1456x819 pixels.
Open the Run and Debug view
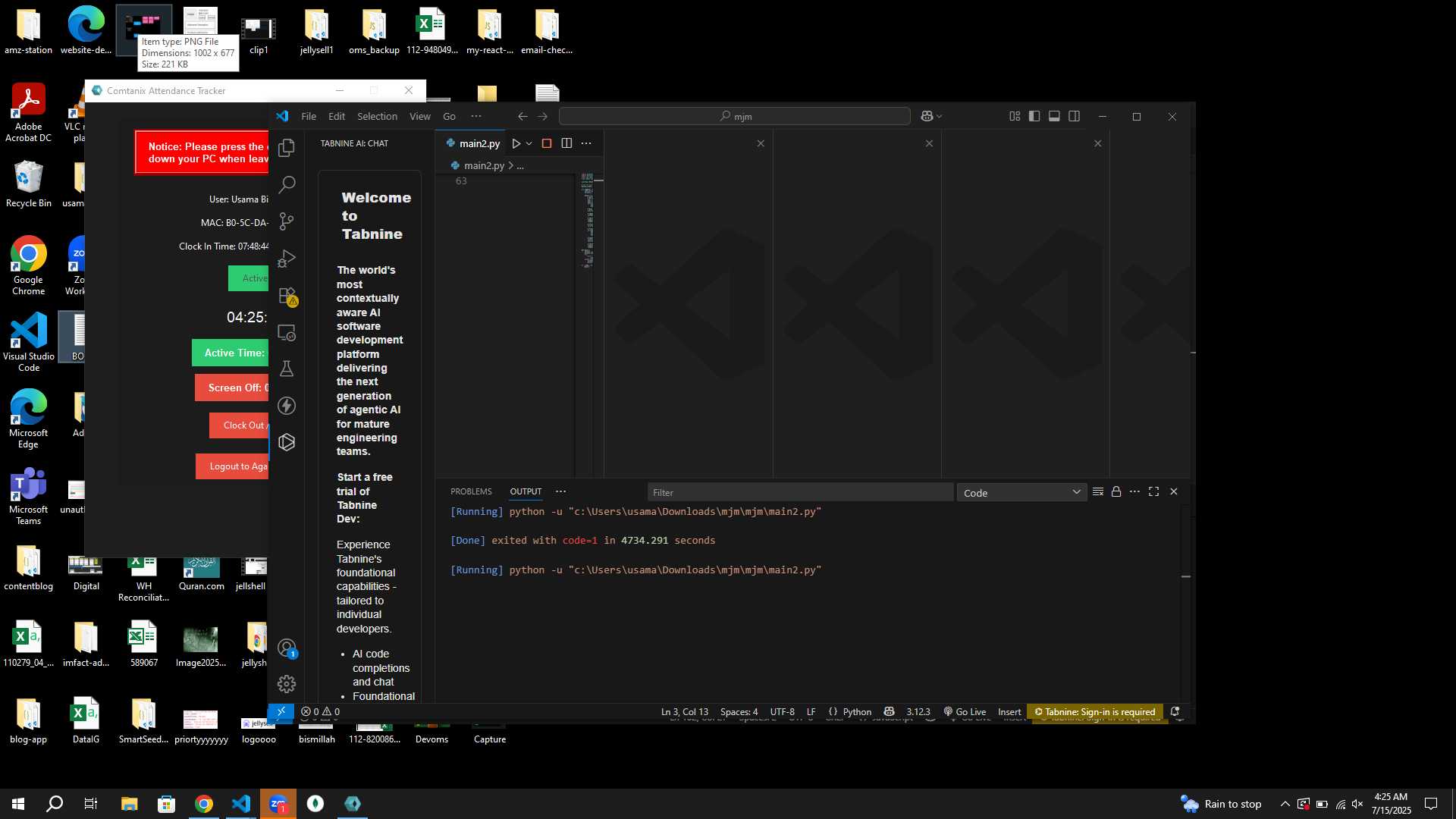[287, 259]
